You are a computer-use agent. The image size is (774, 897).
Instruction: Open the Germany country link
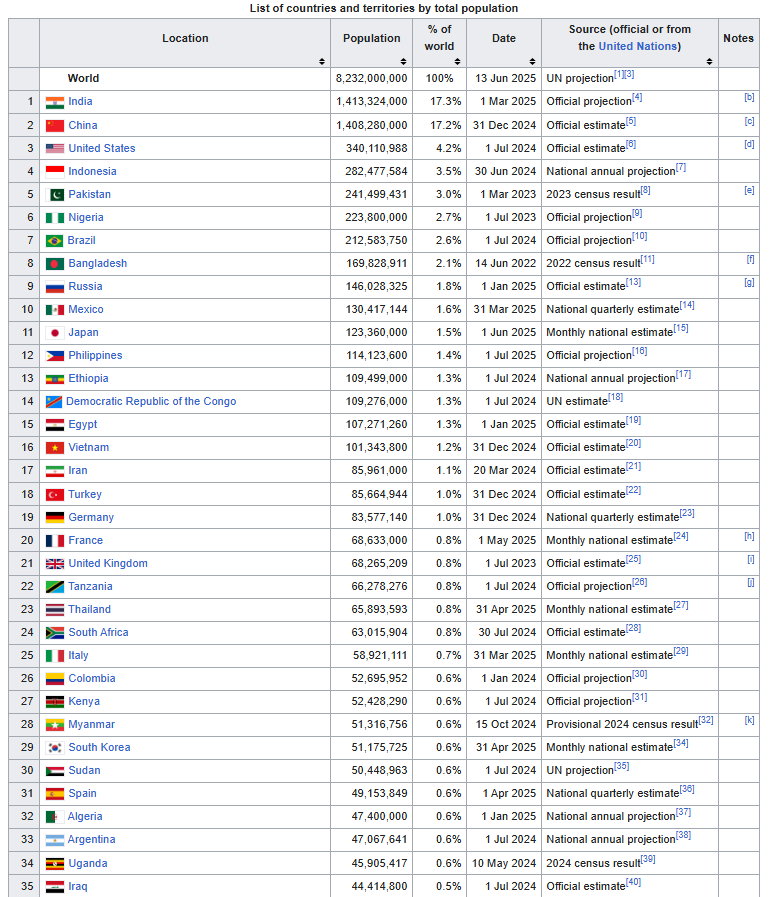pyautogui.click(x=91, y=517)
